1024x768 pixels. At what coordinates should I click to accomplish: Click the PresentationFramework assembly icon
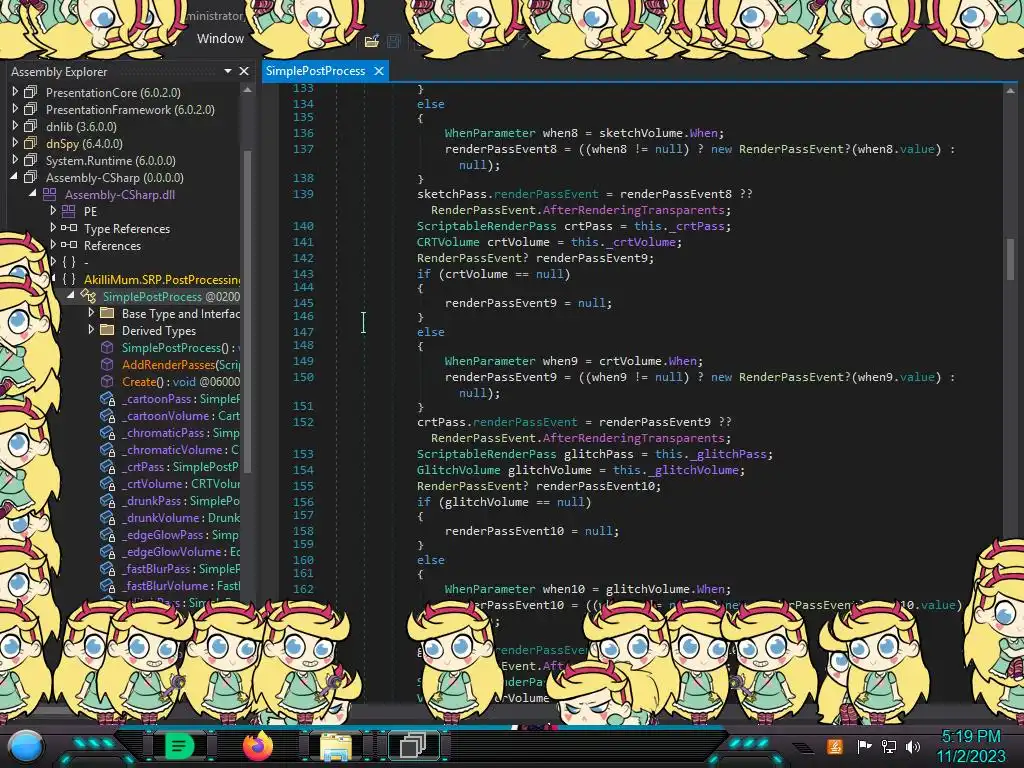[x=31, y=109]
